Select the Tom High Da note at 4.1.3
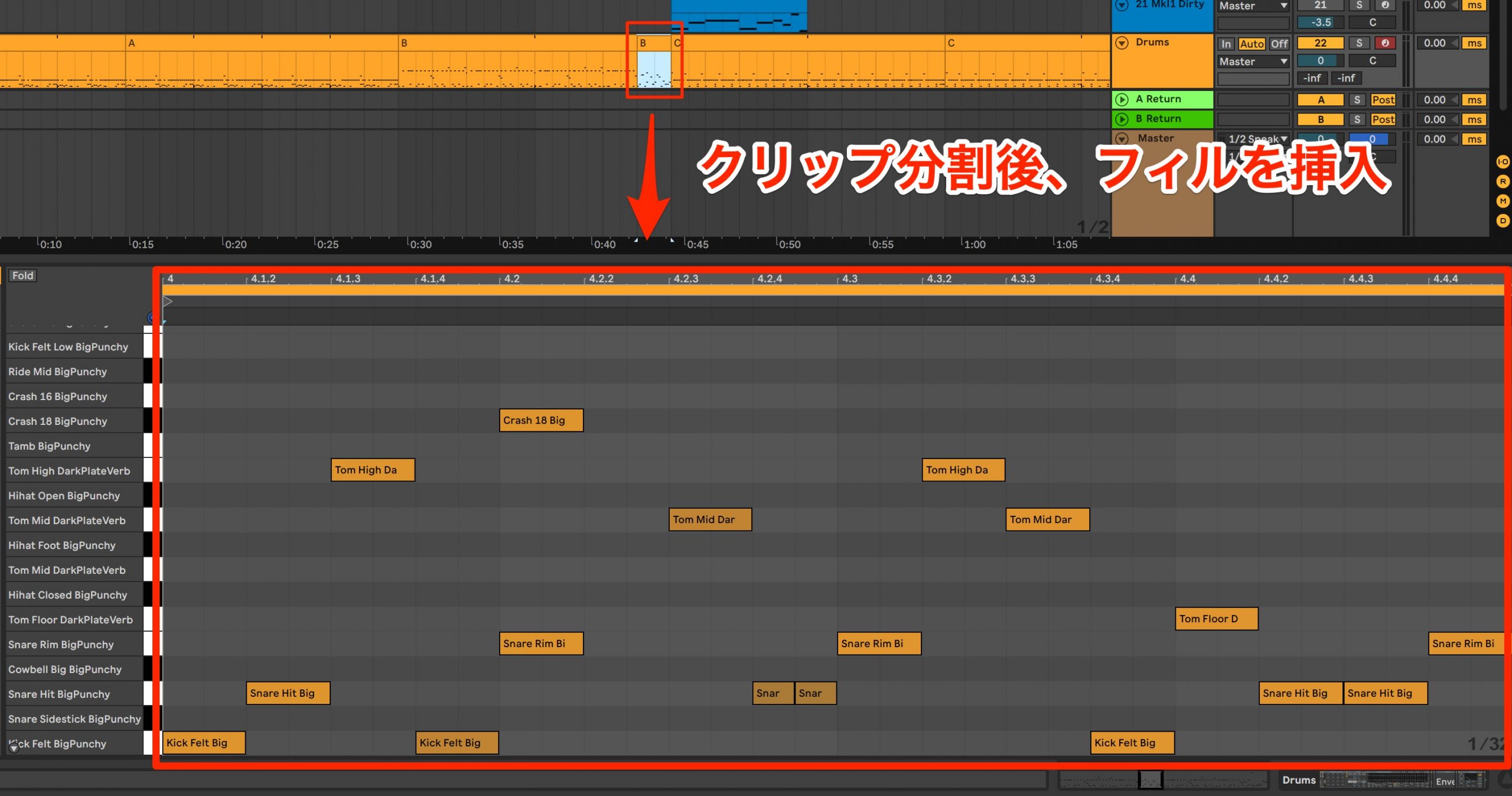 373,470
